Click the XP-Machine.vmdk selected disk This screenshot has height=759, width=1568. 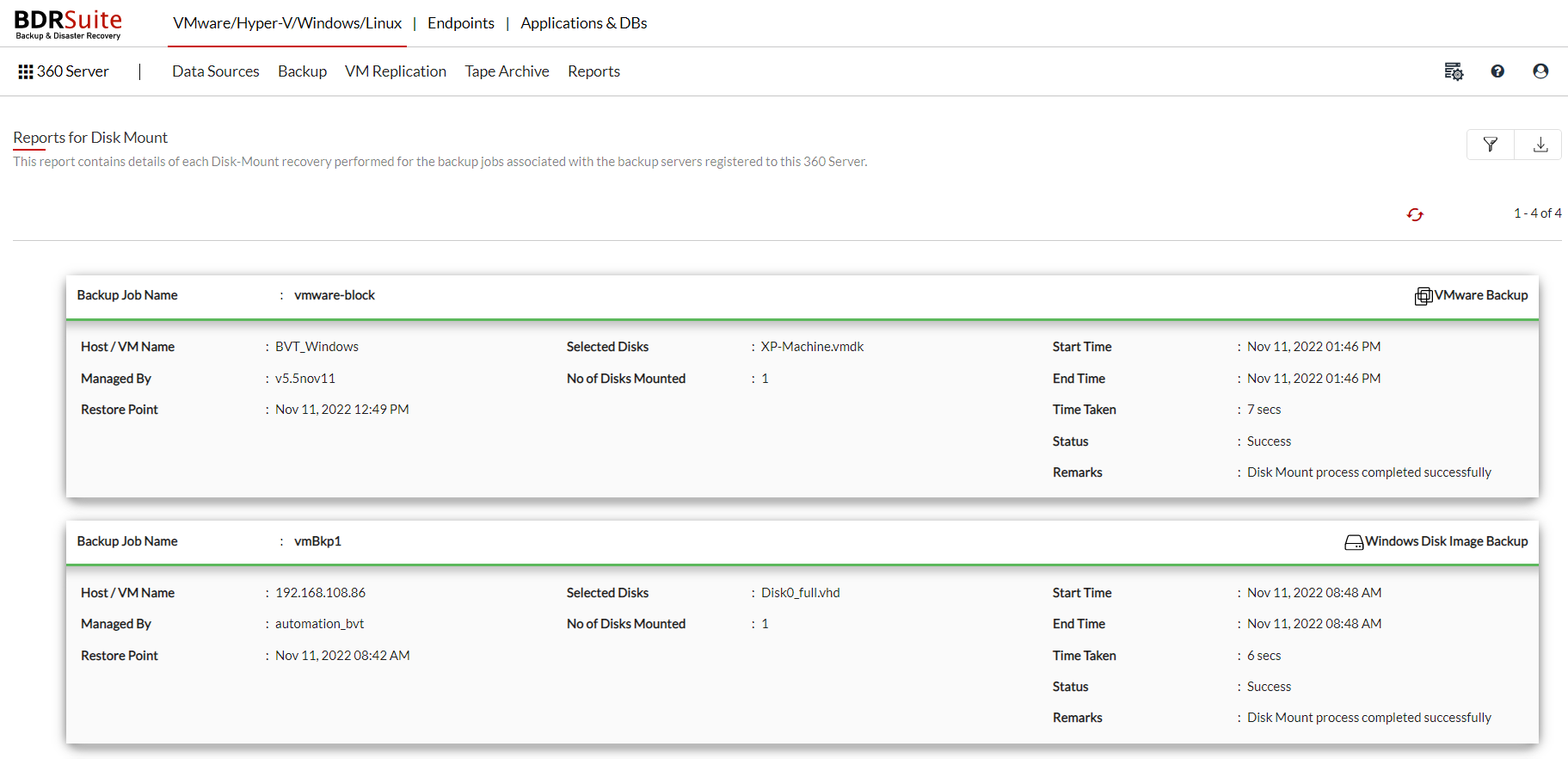(x=812, y=347)
